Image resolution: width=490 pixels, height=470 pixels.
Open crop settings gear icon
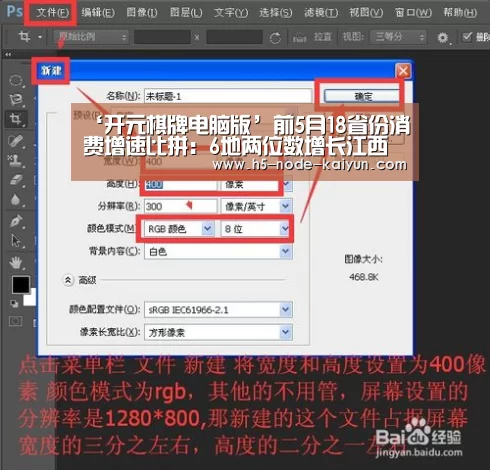pos(443,38)
